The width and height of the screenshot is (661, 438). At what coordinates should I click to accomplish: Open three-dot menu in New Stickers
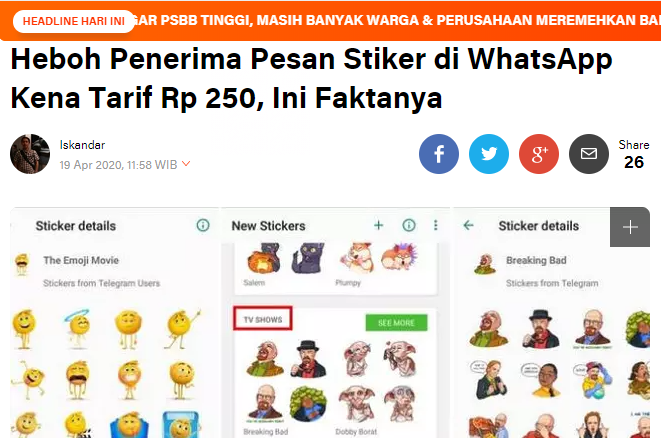[435, 226]
